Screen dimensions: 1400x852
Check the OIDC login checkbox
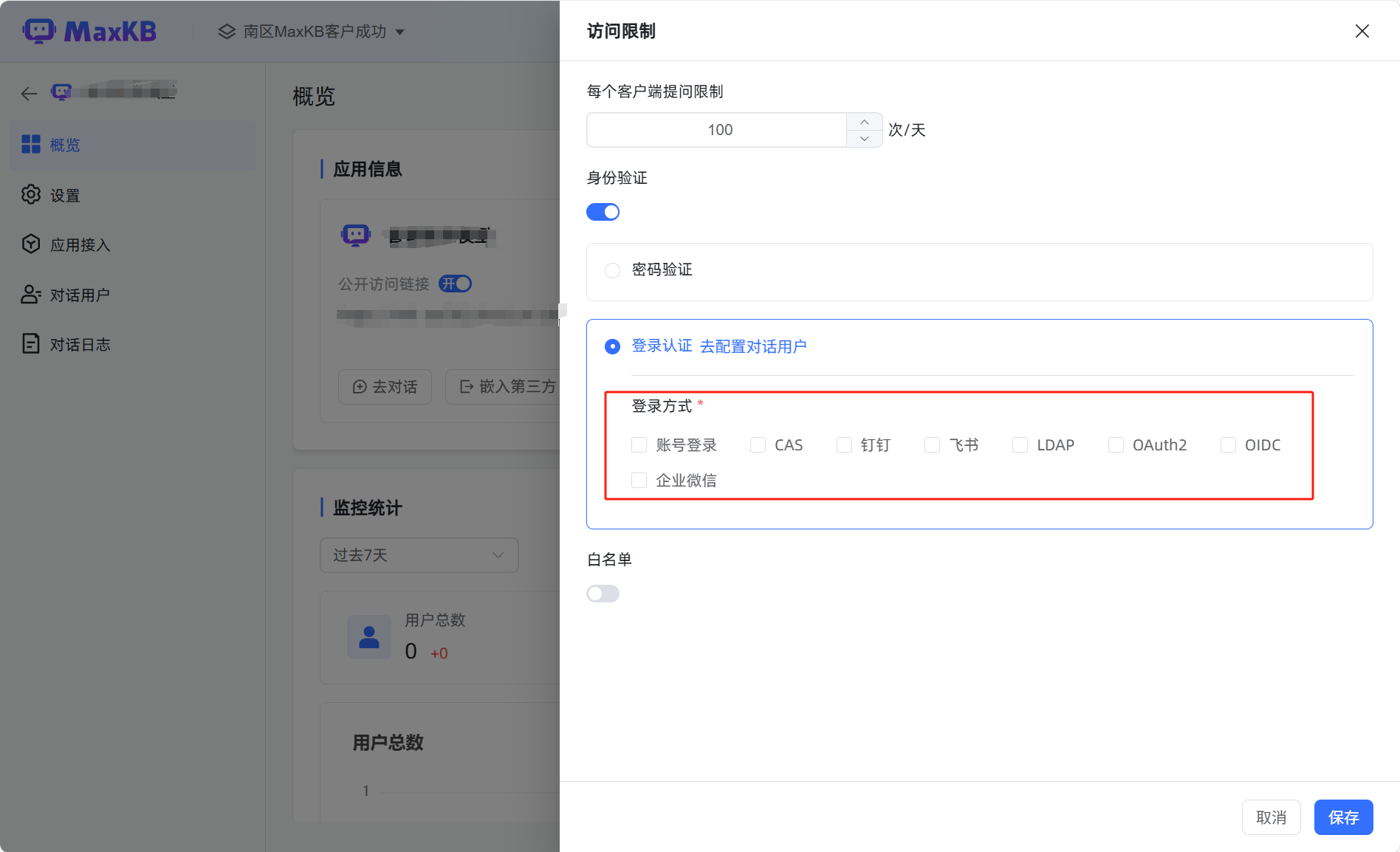(1228, 444)
